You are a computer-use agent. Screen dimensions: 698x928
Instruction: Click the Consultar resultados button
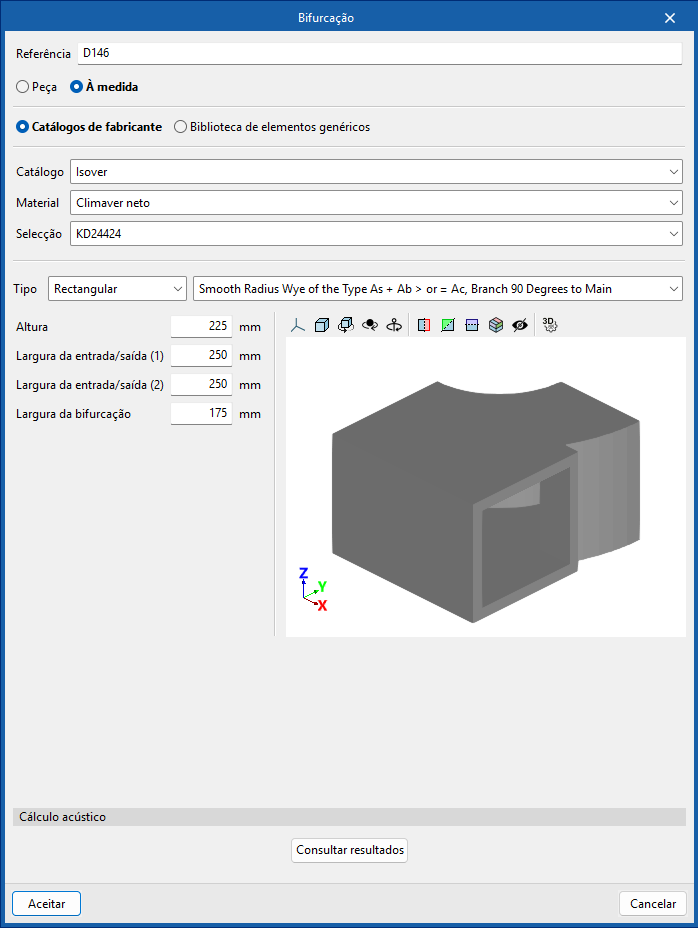pyautogui.click(x=349, y=850)
